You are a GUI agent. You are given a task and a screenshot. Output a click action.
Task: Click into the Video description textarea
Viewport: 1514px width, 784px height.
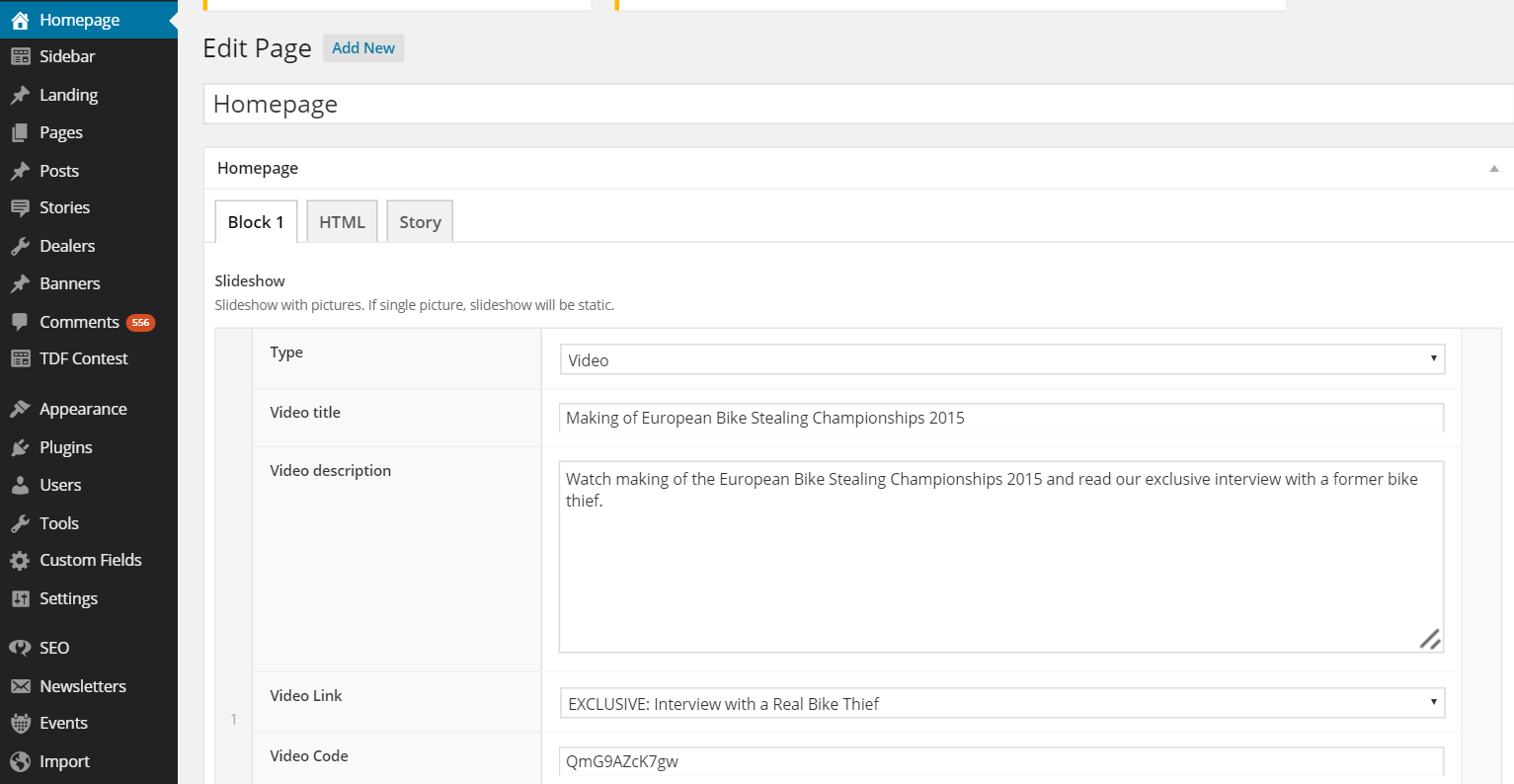click(1001, 557)
